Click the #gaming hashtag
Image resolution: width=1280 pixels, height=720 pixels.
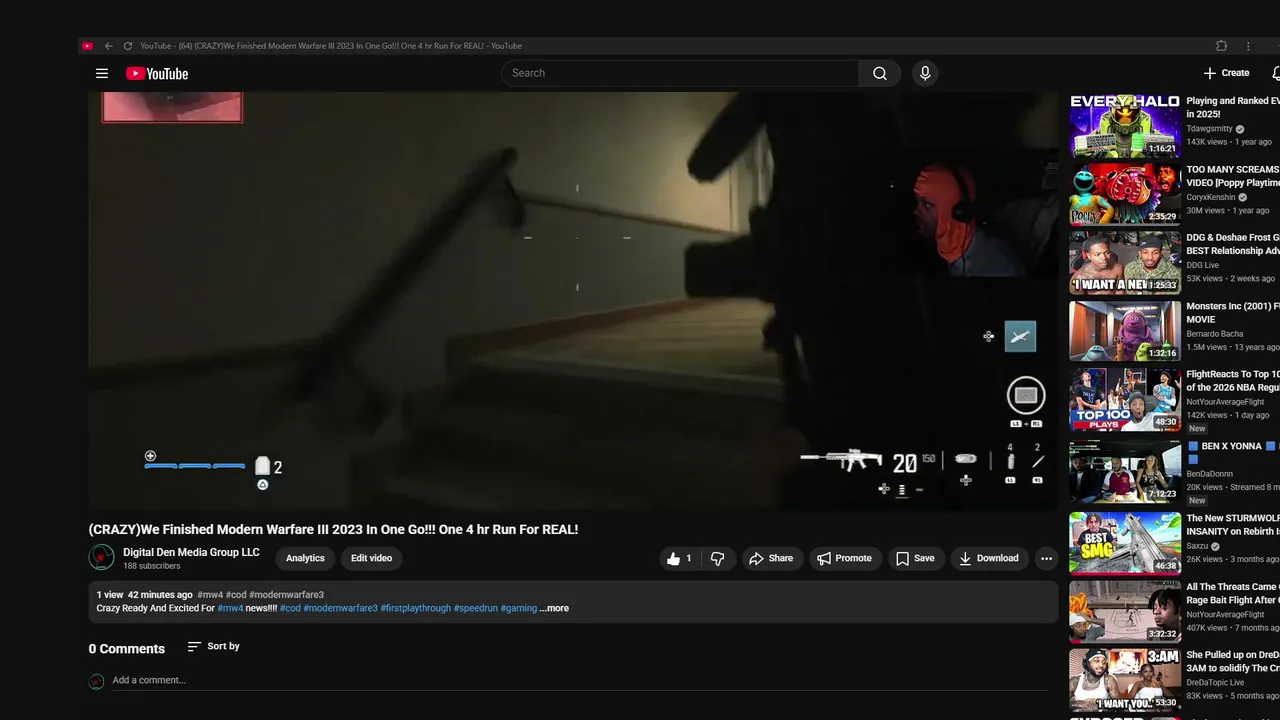(x=519, y=608)
